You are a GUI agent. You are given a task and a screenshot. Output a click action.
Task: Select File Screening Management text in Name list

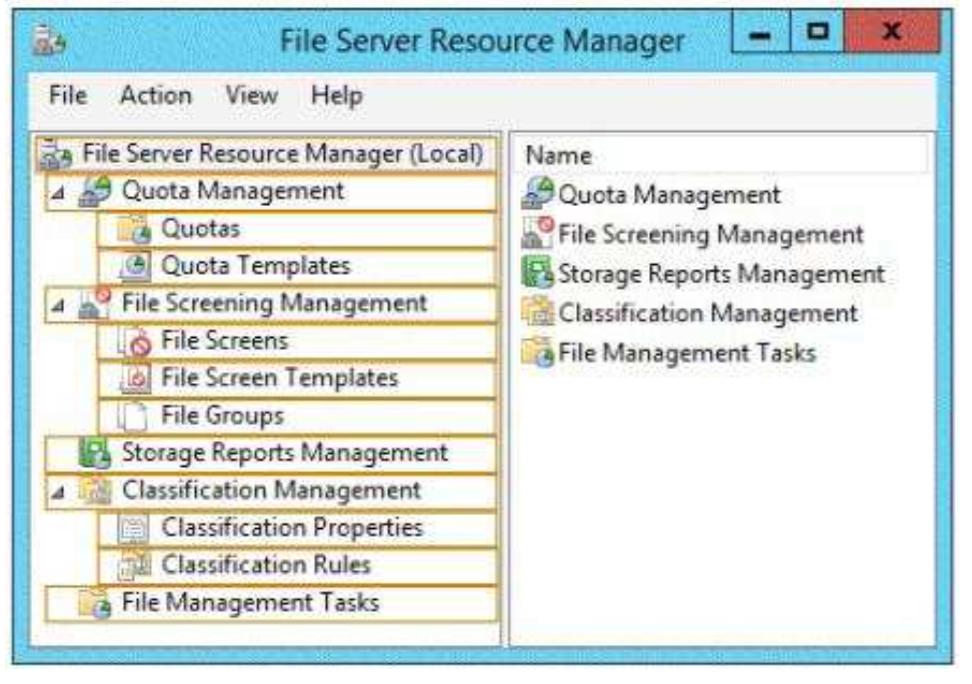pos(710,234)
